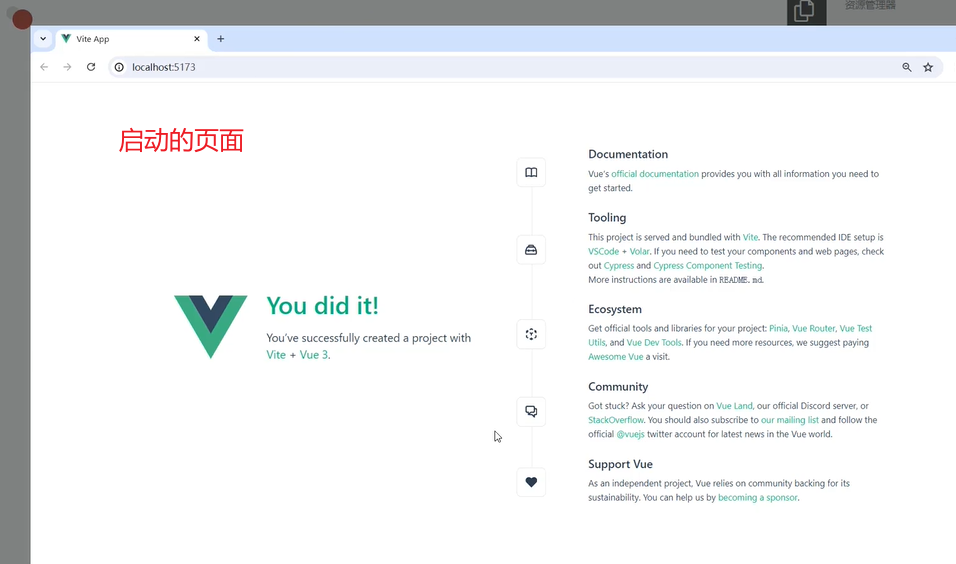
Task: Open the Vue 3 link
Action: pyautogui.click(x=313, y=355)
